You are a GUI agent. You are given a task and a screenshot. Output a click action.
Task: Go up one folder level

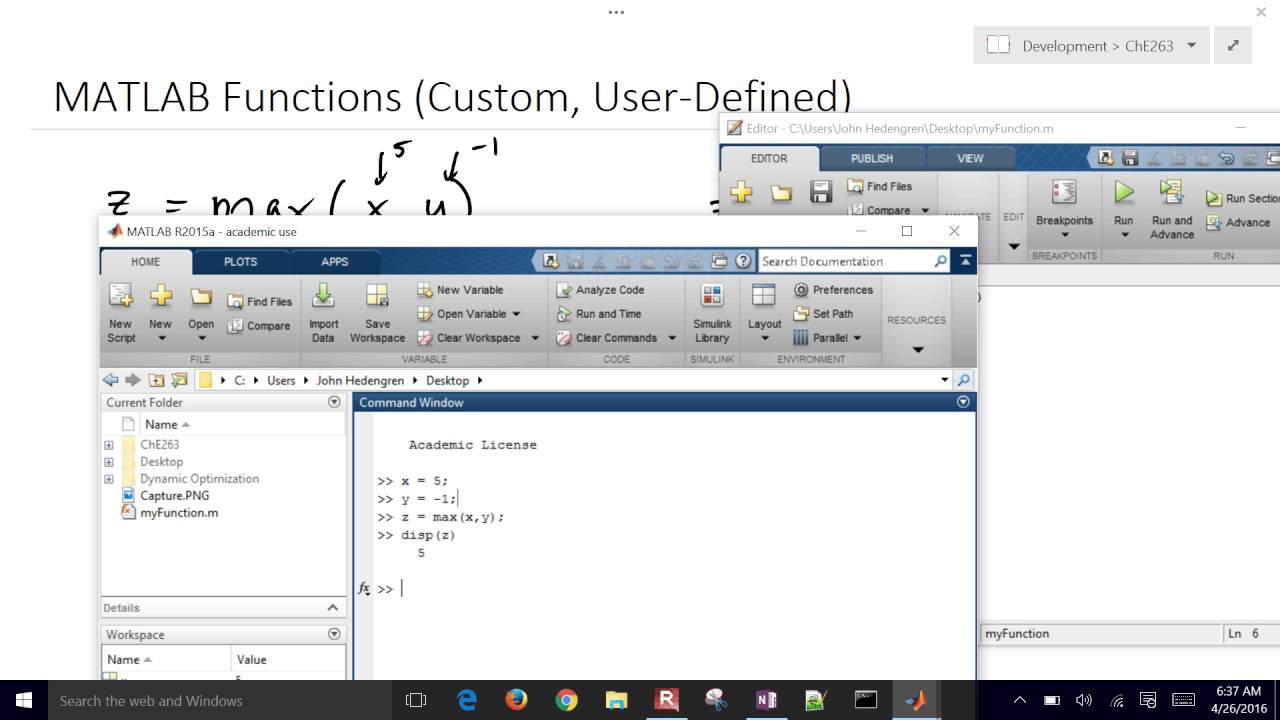click(155, 380)
